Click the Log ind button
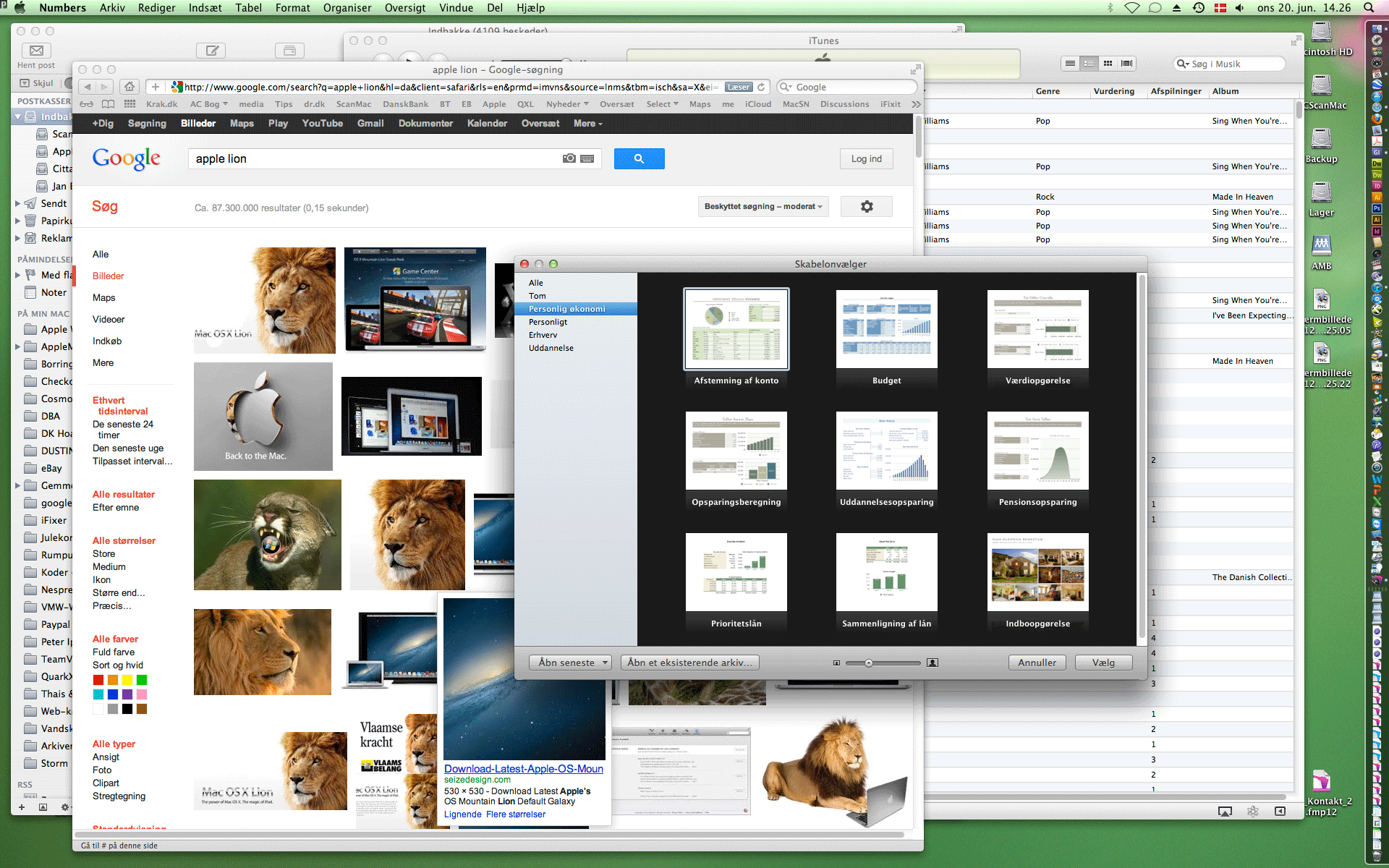 click(866, 159)
